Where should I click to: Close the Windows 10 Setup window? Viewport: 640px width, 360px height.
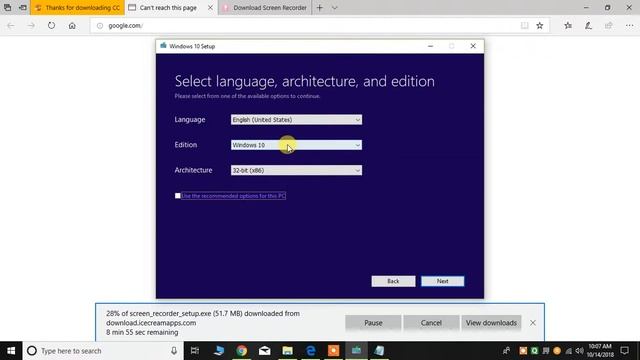click(x=473, y=46)
